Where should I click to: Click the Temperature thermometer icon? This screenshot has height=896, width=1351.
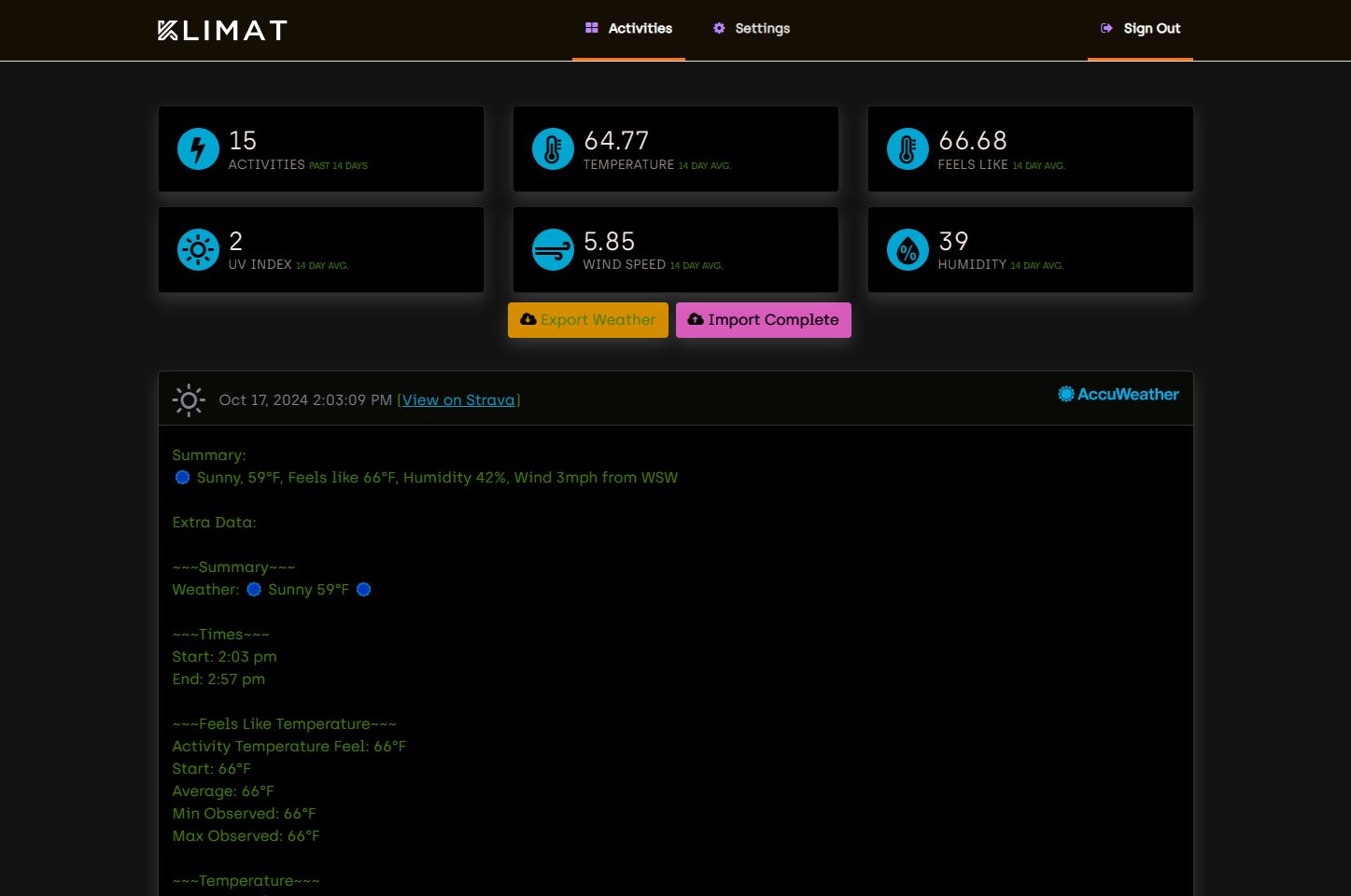[x=553, y=148]
